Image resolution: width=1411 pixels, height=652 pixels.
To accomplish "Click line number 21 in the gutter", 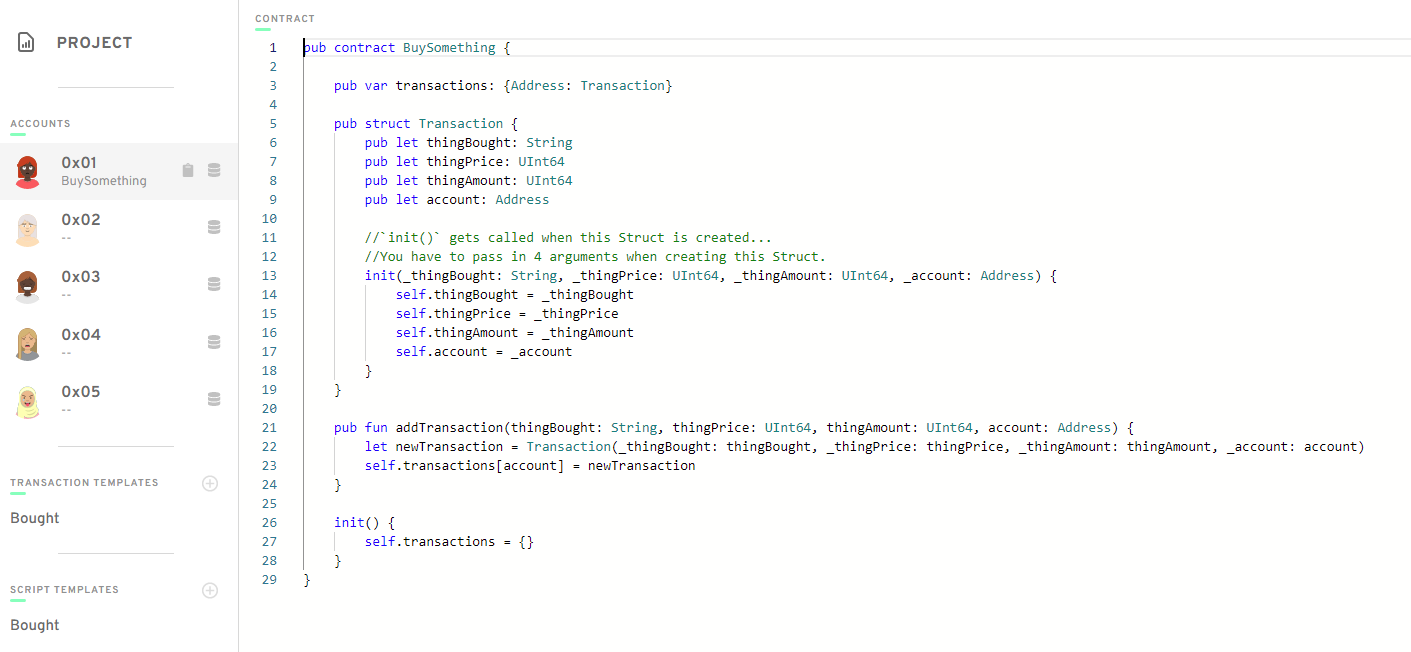I will [268, 427].
